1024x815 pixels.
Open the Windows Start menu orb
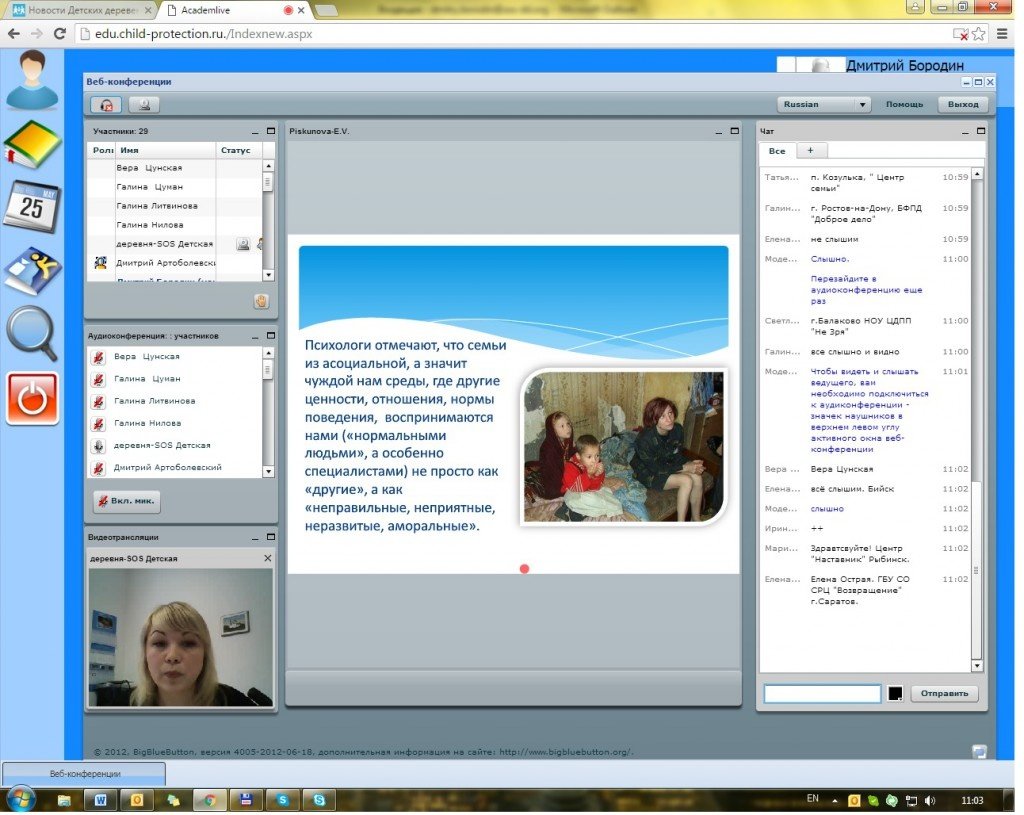pos(20,799)
